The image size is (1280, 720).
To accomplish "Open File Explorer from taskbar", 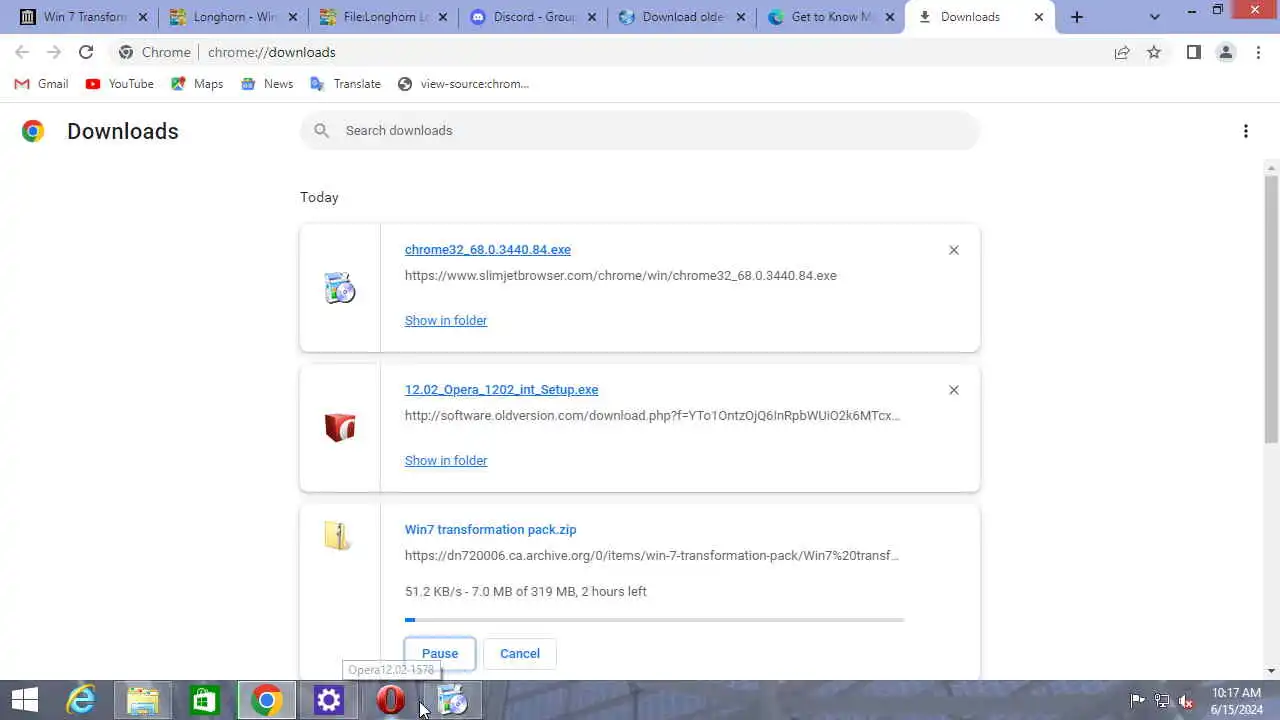I will (142, 700).
